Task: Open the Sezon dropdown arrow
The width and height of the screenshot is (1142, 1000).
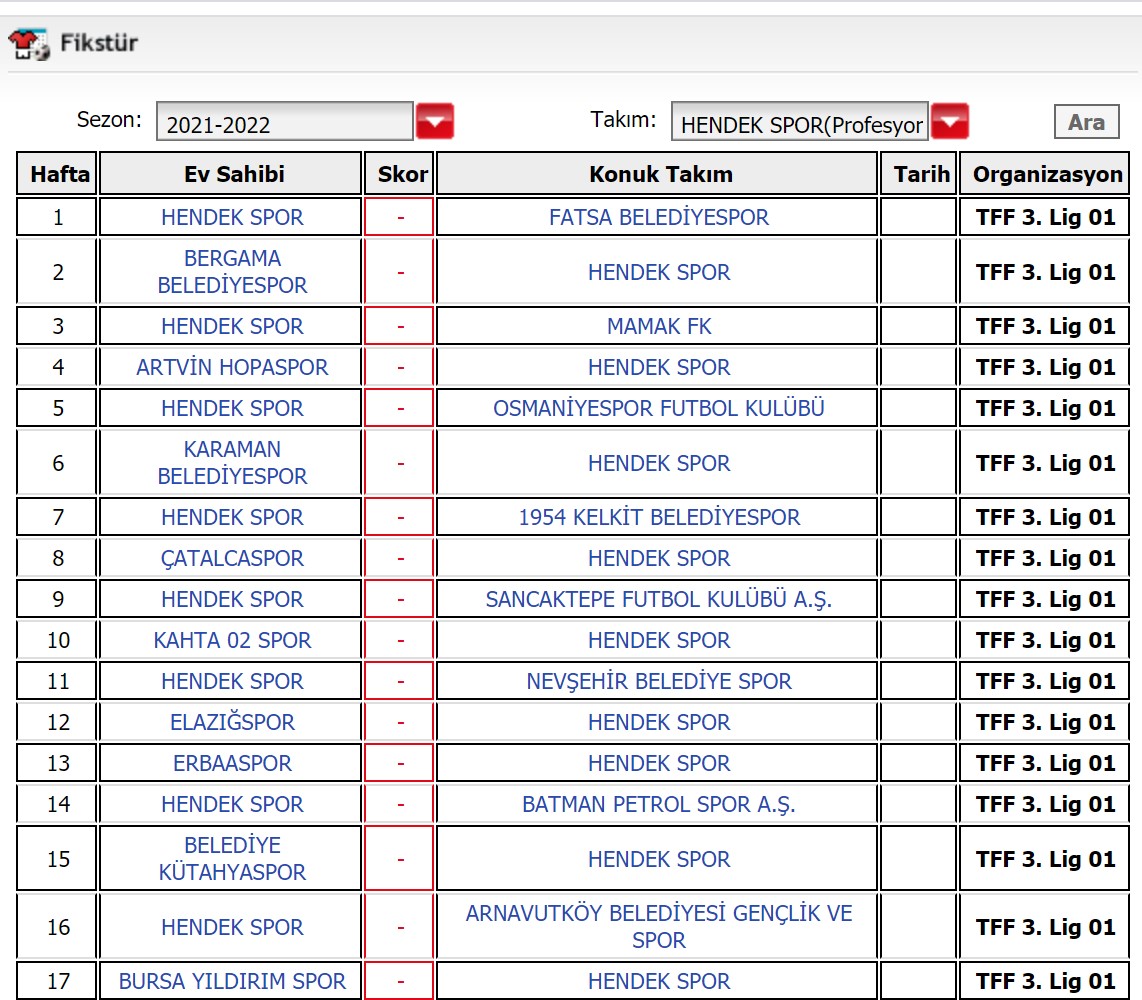Action: click(435, 122)
